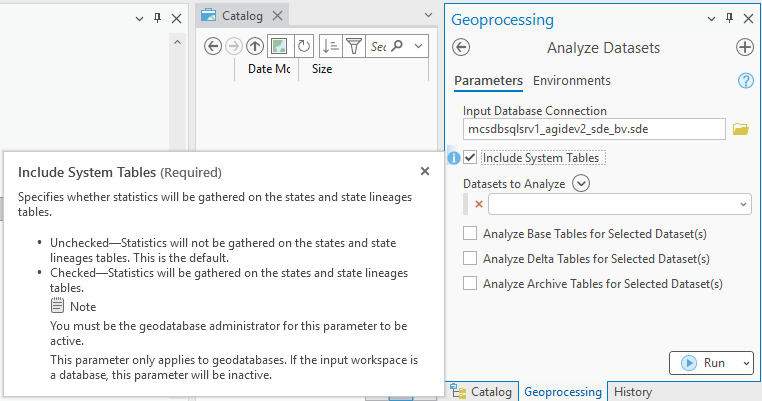Click the Catalog up-one-level arrow
Viewport: 762px width, 401px height.
tap(255, 46)
